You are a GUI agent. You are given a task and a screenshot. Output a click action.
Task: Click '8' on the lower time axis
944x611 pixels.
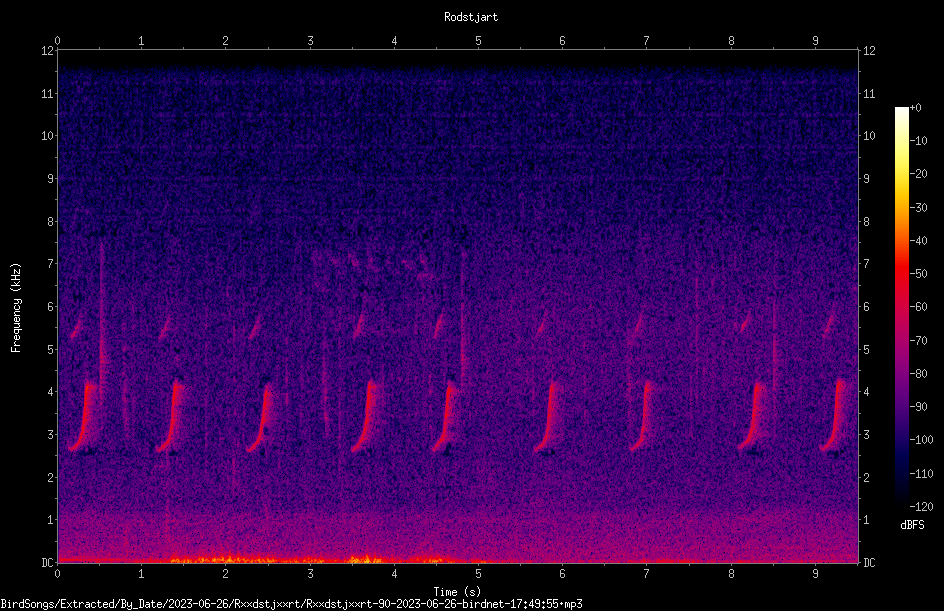pos(731,574)
